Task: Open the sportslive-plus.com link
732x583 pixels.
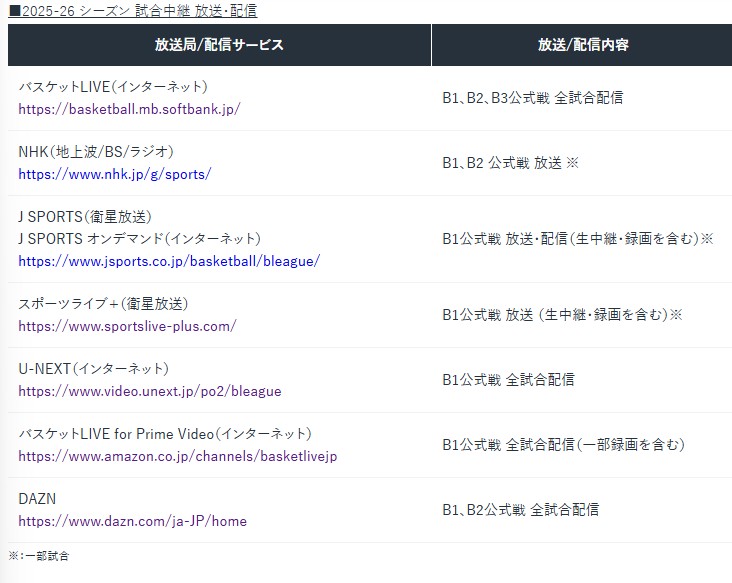Action: 127,326
